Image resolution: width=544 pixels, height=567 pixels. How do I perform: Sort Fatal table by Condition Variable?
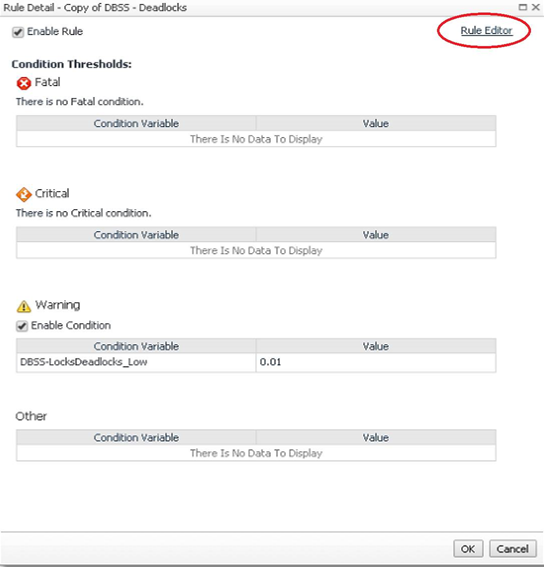[136, 124]
